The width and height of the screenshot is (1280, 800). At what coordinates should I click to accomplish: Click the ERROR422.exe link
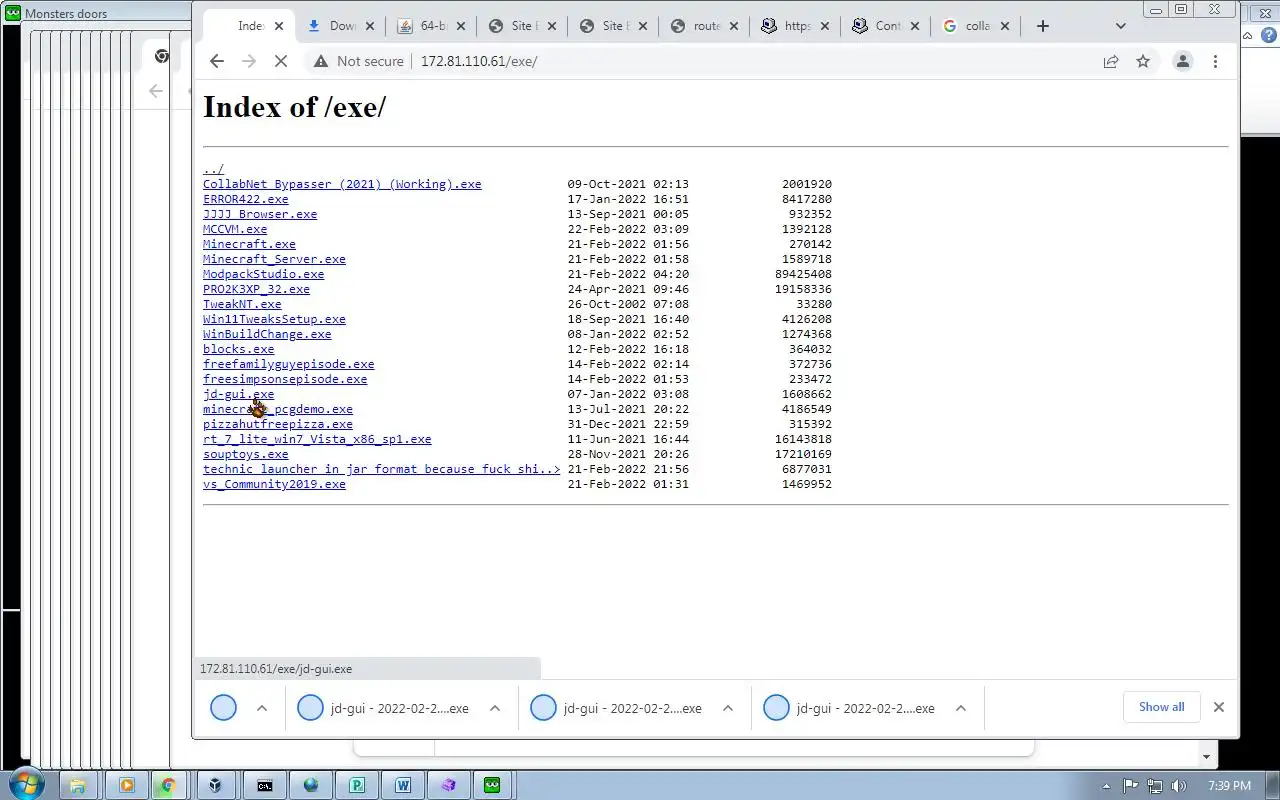(245, 199)
